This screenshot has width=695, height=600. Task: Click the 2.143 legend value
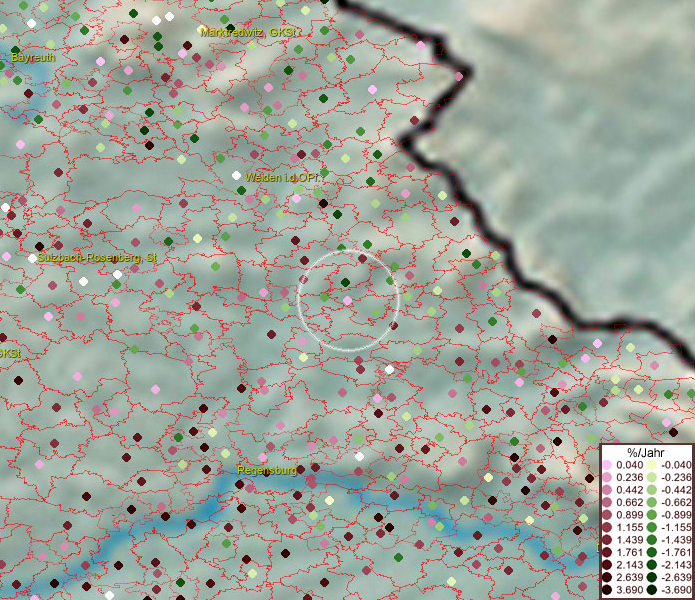(630, 566)
